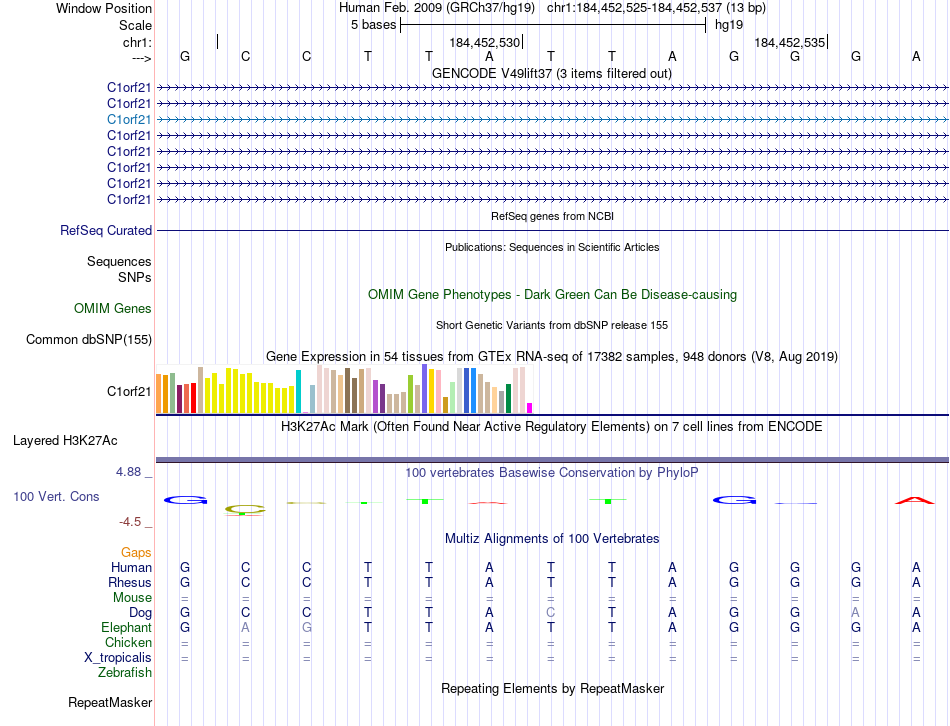Click the 100 Vert. Cons track label
950x726 pixels.
pyautogui.click(x=56, y=496)
